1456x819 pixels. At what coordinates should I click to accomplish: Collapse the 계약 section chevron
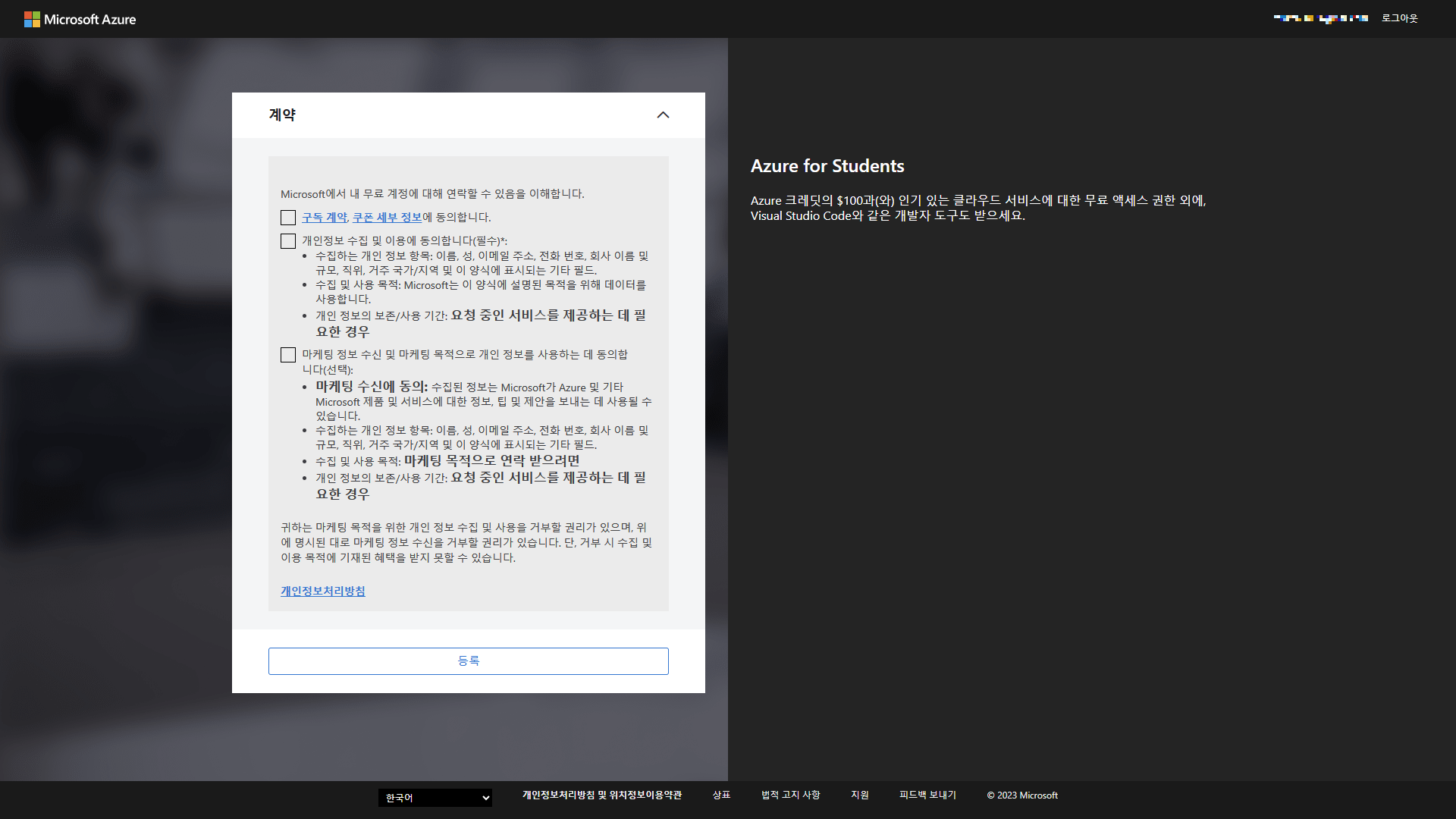coord(663,115)
